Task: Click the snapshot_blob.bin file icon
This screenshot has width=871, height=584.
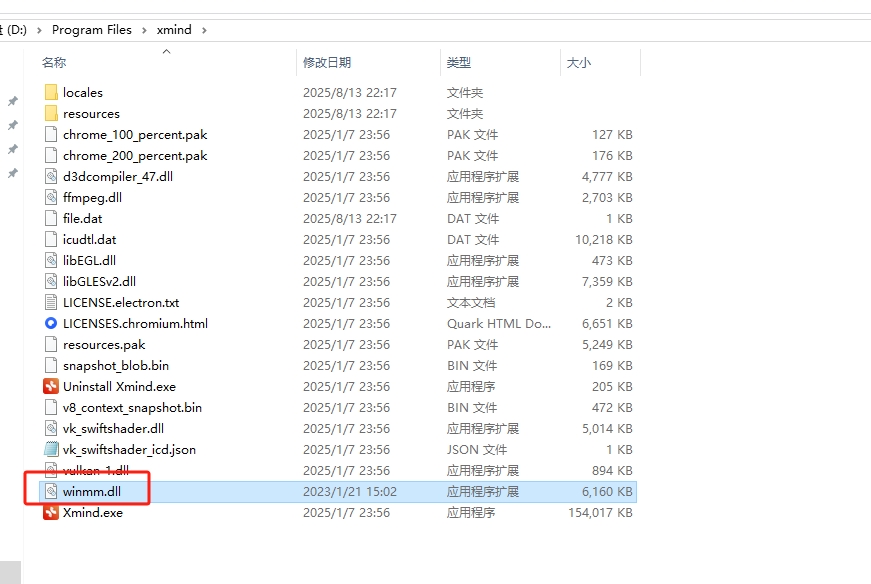Action: [51, 366]
